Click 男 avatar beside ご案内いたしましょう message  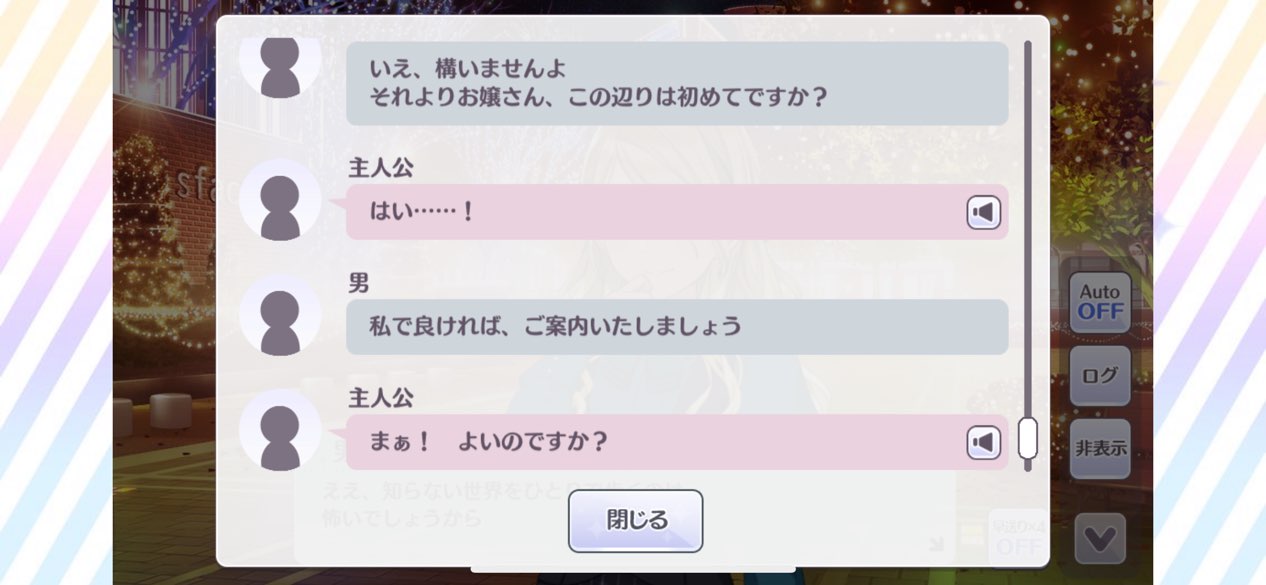tap(280, 315)
